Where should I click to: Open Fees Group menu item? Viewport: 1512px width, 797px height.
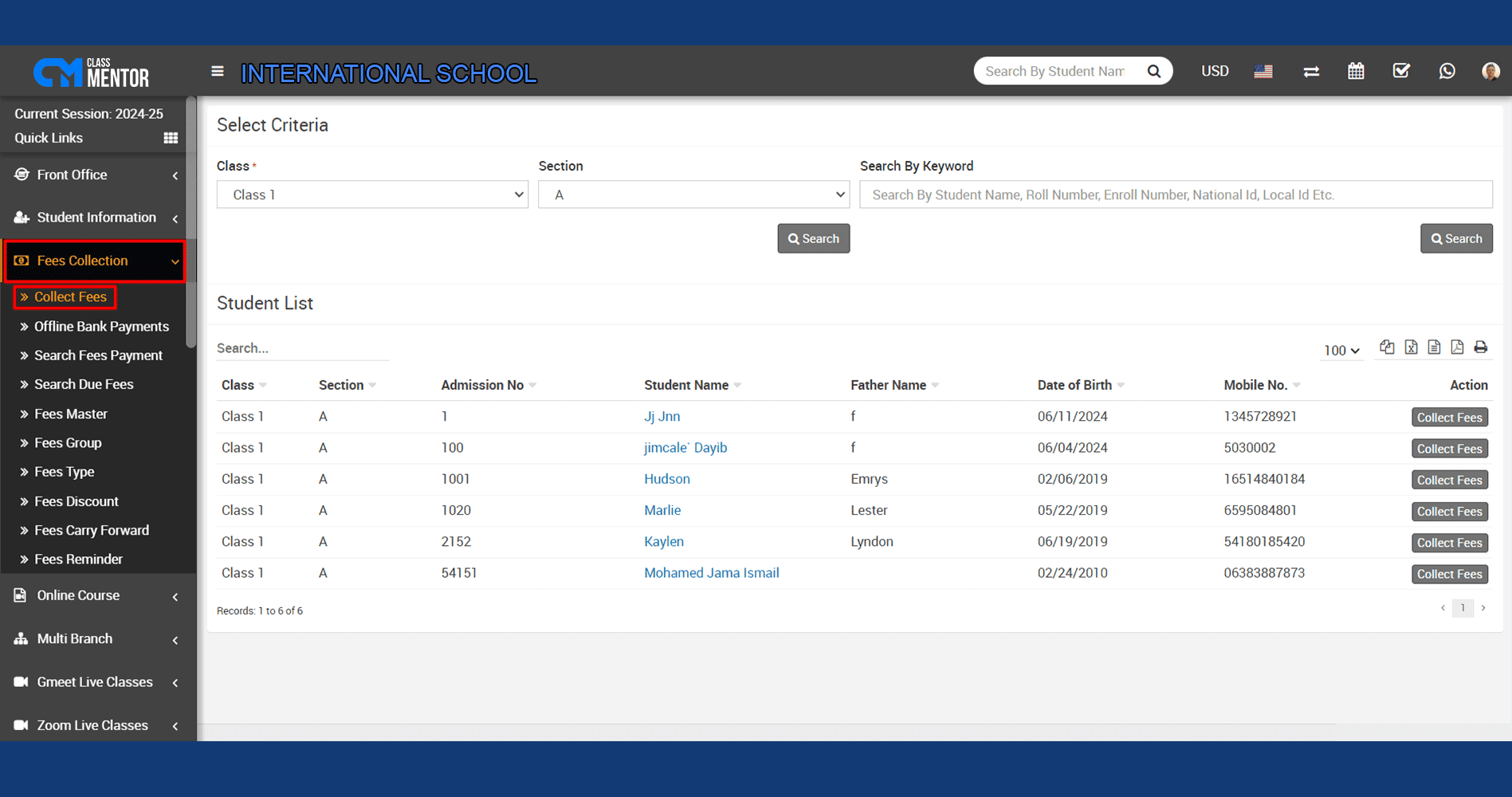68,442
